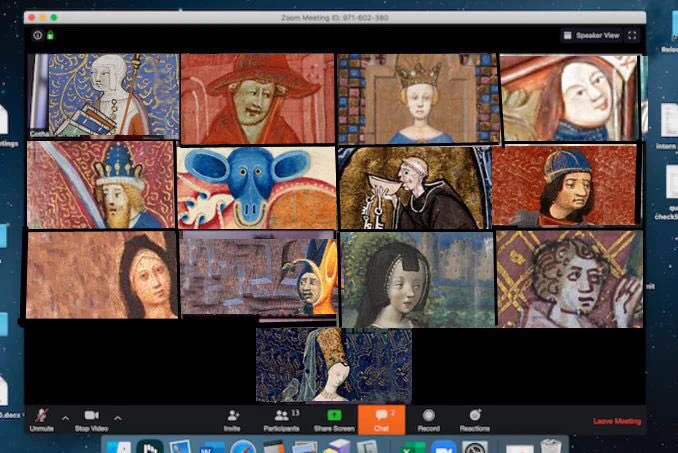Select the smiling red-haired woman tile
The width and height of the screenshot is (678, 453).
coord(570,98)
